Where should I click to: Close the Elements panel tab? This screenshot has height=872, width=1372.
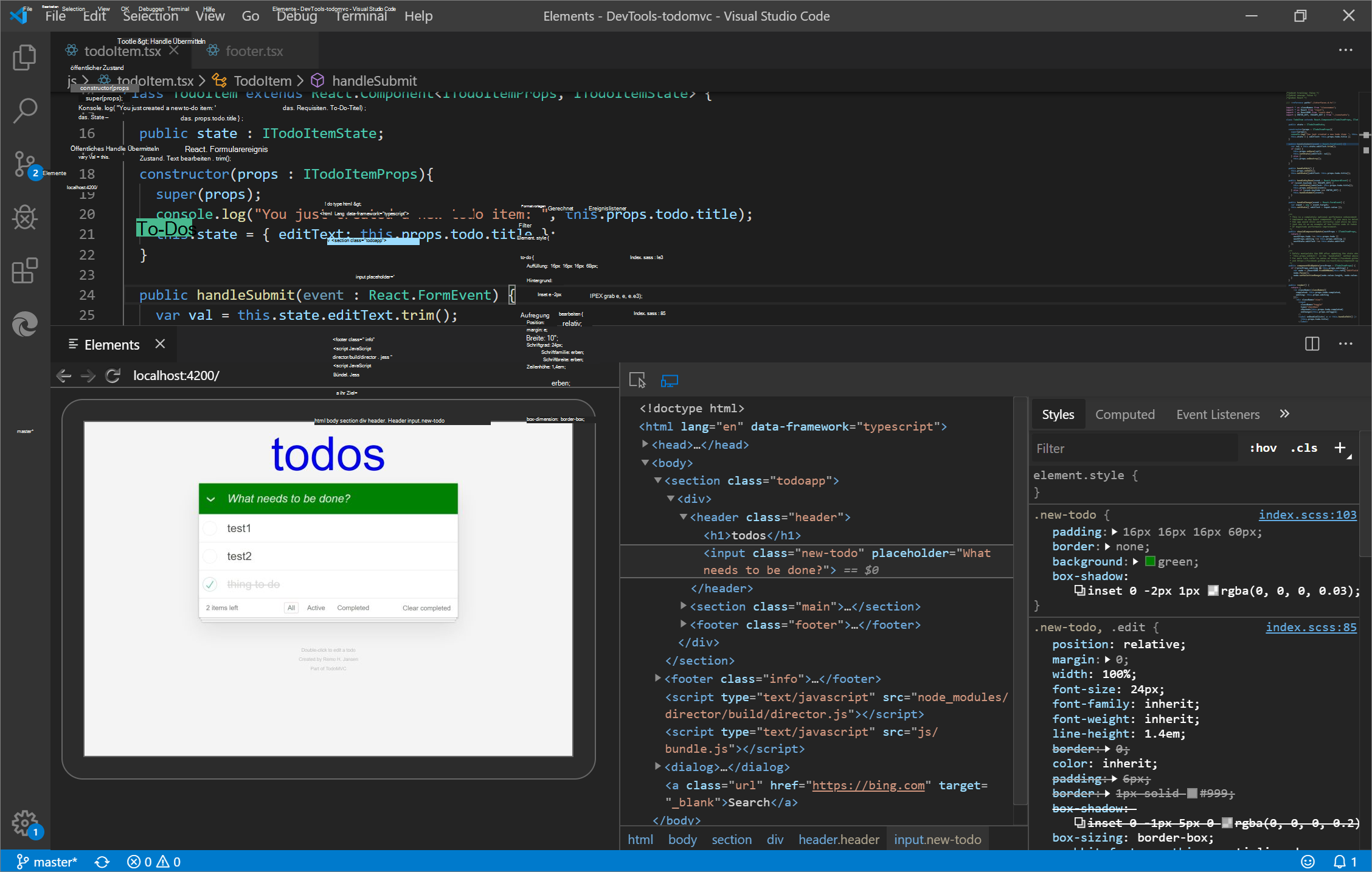pyautogui.click(x=160, y=344)
